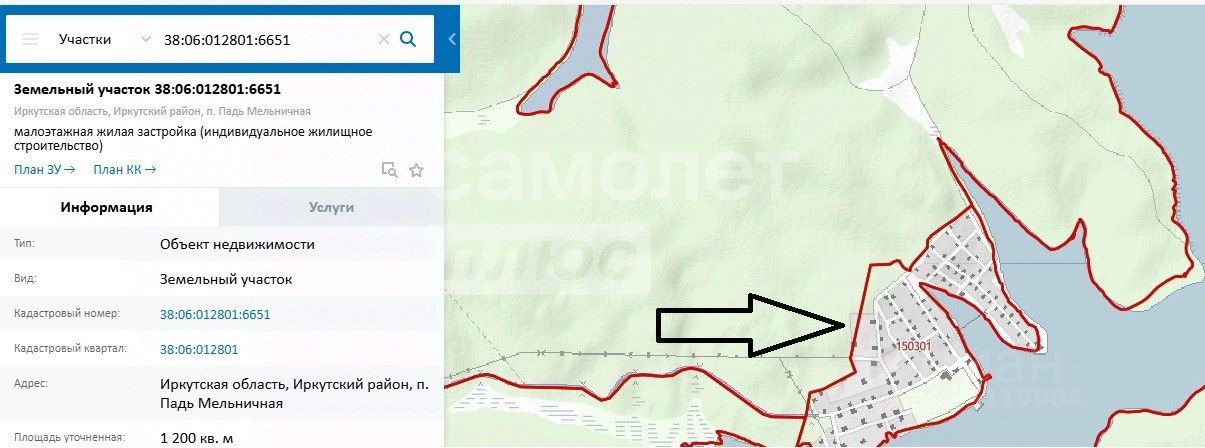1205x448 pixels.
Task: Click the zoom-to-object icon beside star
Action: tap(390, 170)
